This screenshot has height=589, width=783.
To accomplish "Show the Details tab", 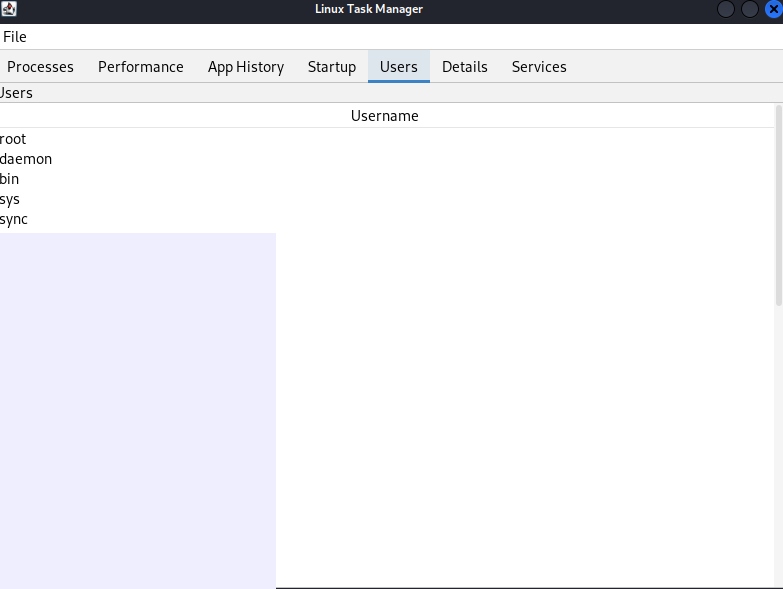I will tap(465, 67).
